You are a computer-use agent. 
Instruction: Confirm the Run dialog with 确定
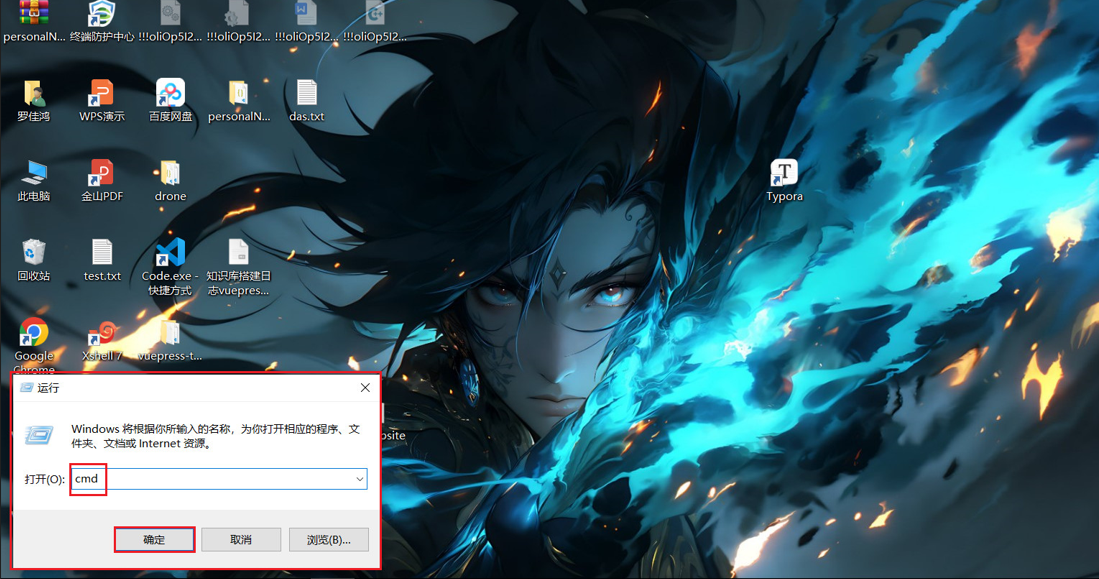154,540
